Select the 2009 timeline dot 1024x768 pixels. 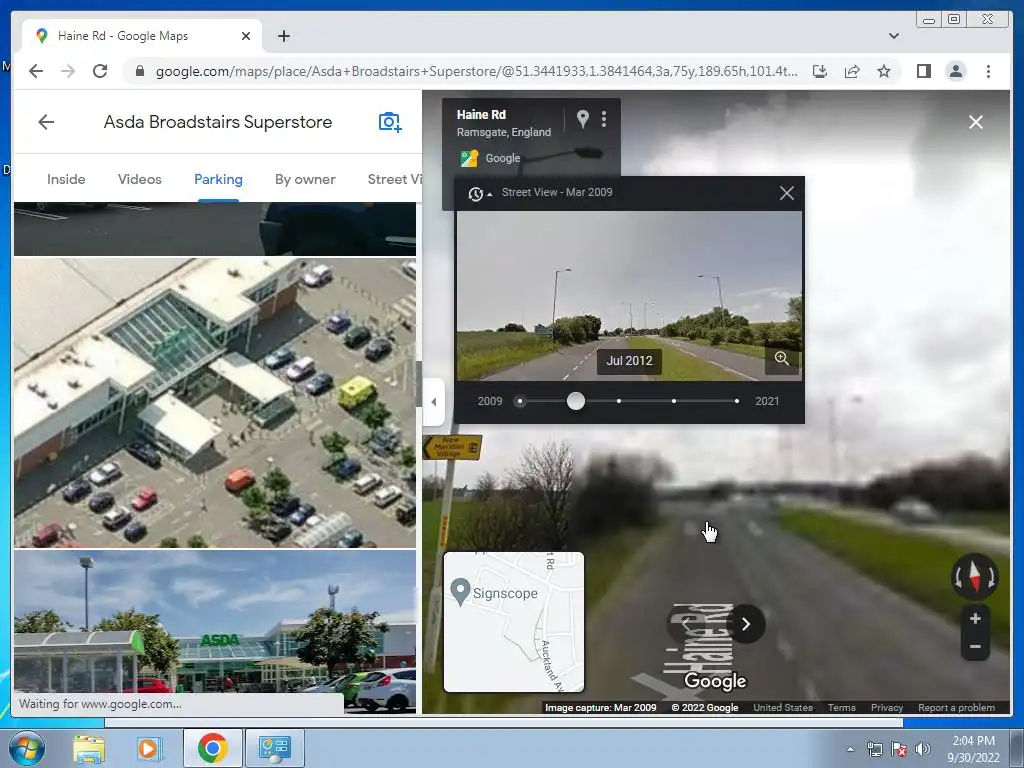(x=520, y=401)
